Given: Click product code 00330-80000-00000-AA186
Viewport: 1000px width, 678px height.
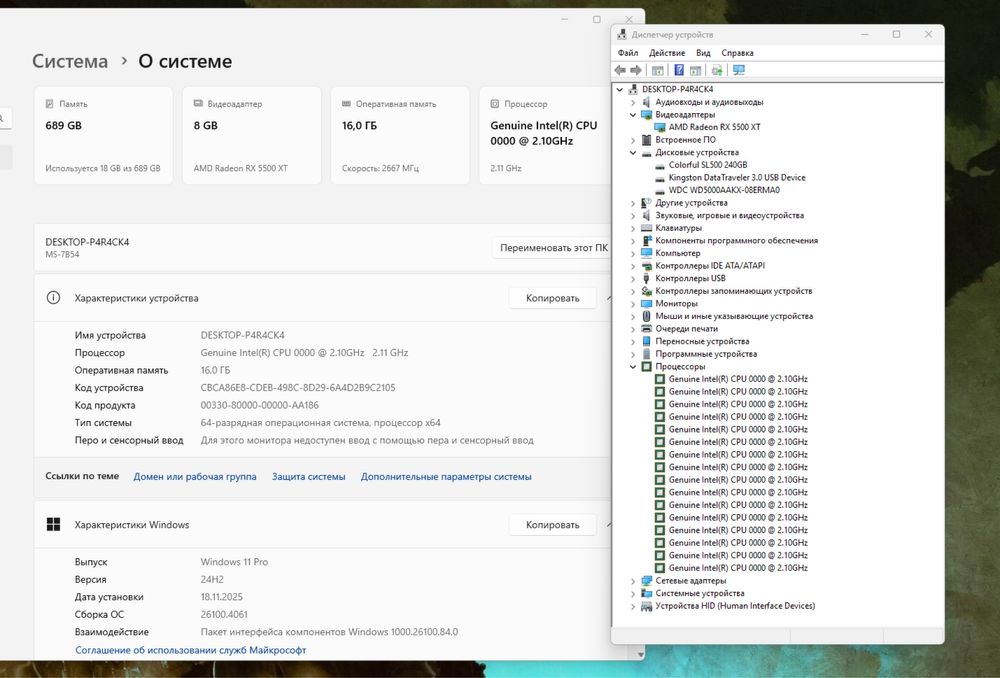Looking at the screenshot, I should coord(260,405).
